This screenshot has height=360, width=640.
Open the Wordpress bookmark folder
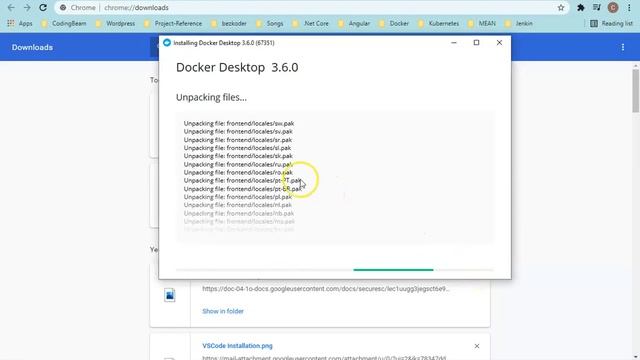[116, 24]
